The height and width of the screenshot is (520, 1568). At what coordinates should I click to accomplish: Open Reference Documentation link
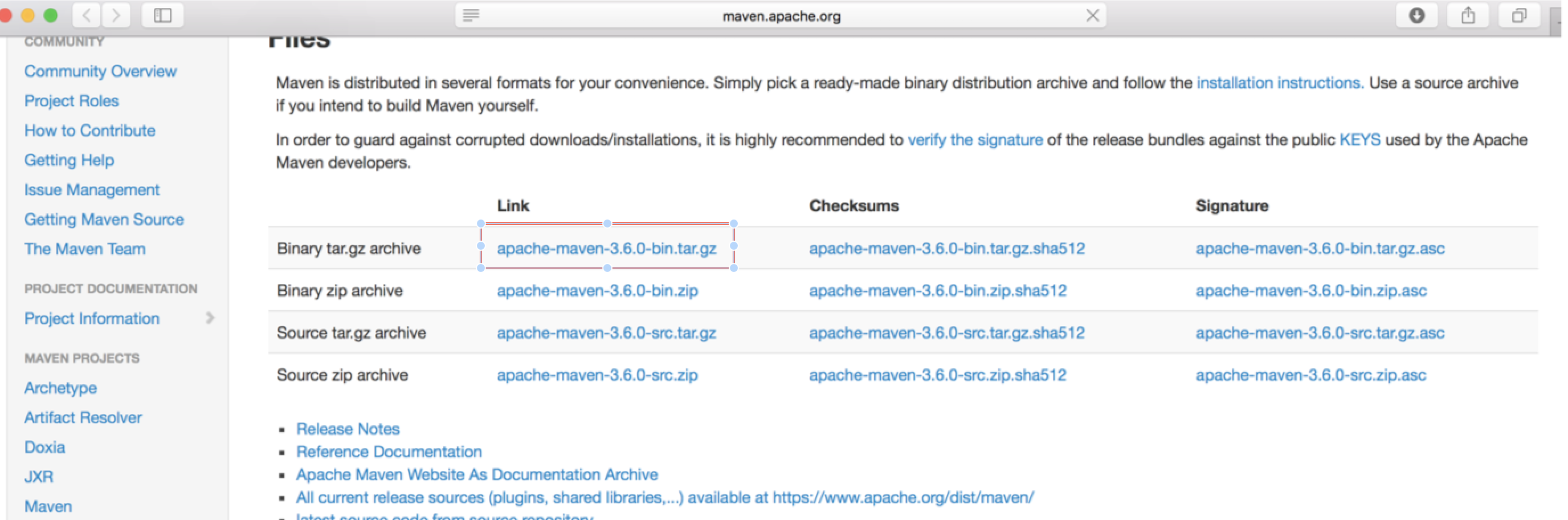tap(389, 452)
